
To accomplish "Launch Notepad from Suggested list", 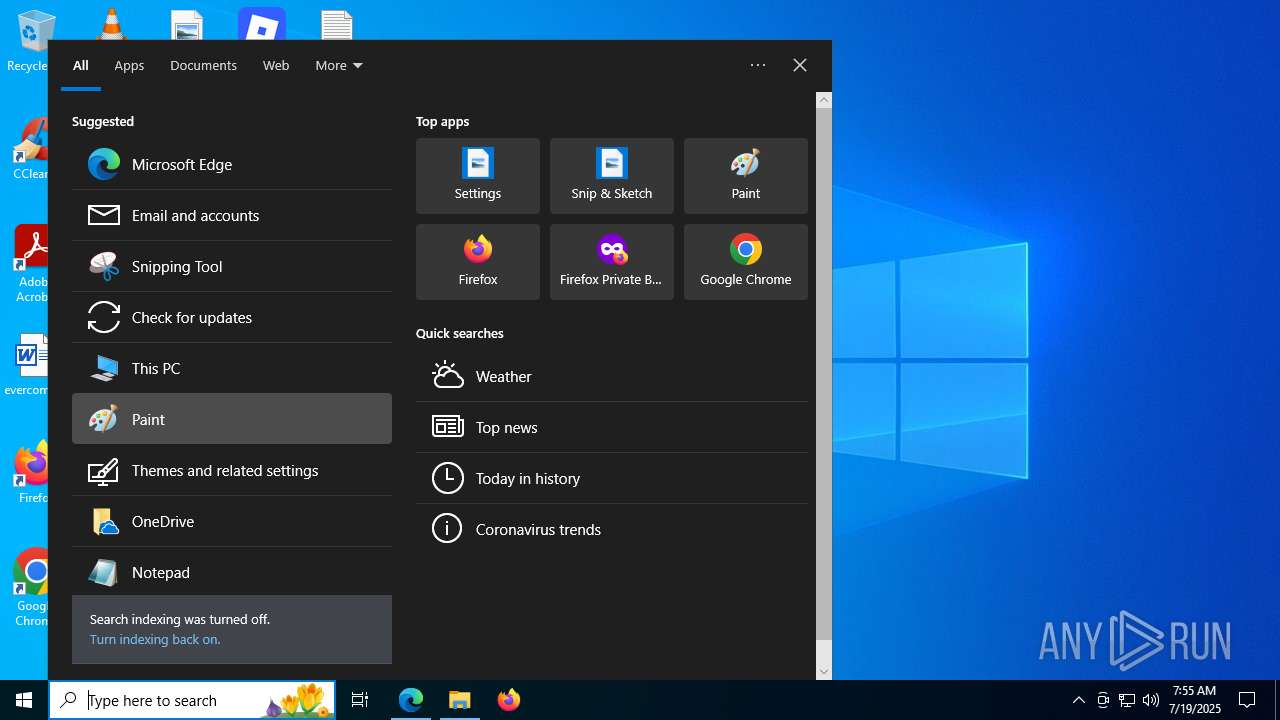I will coord(232,572).
